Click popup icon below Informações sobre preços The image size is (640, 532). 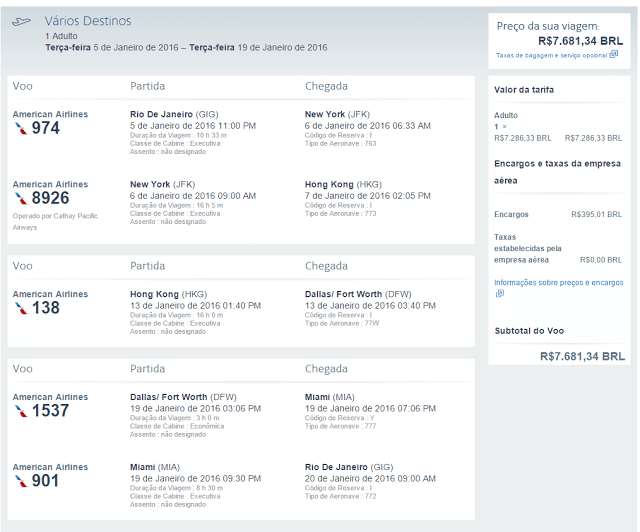[x=500, y=293]
